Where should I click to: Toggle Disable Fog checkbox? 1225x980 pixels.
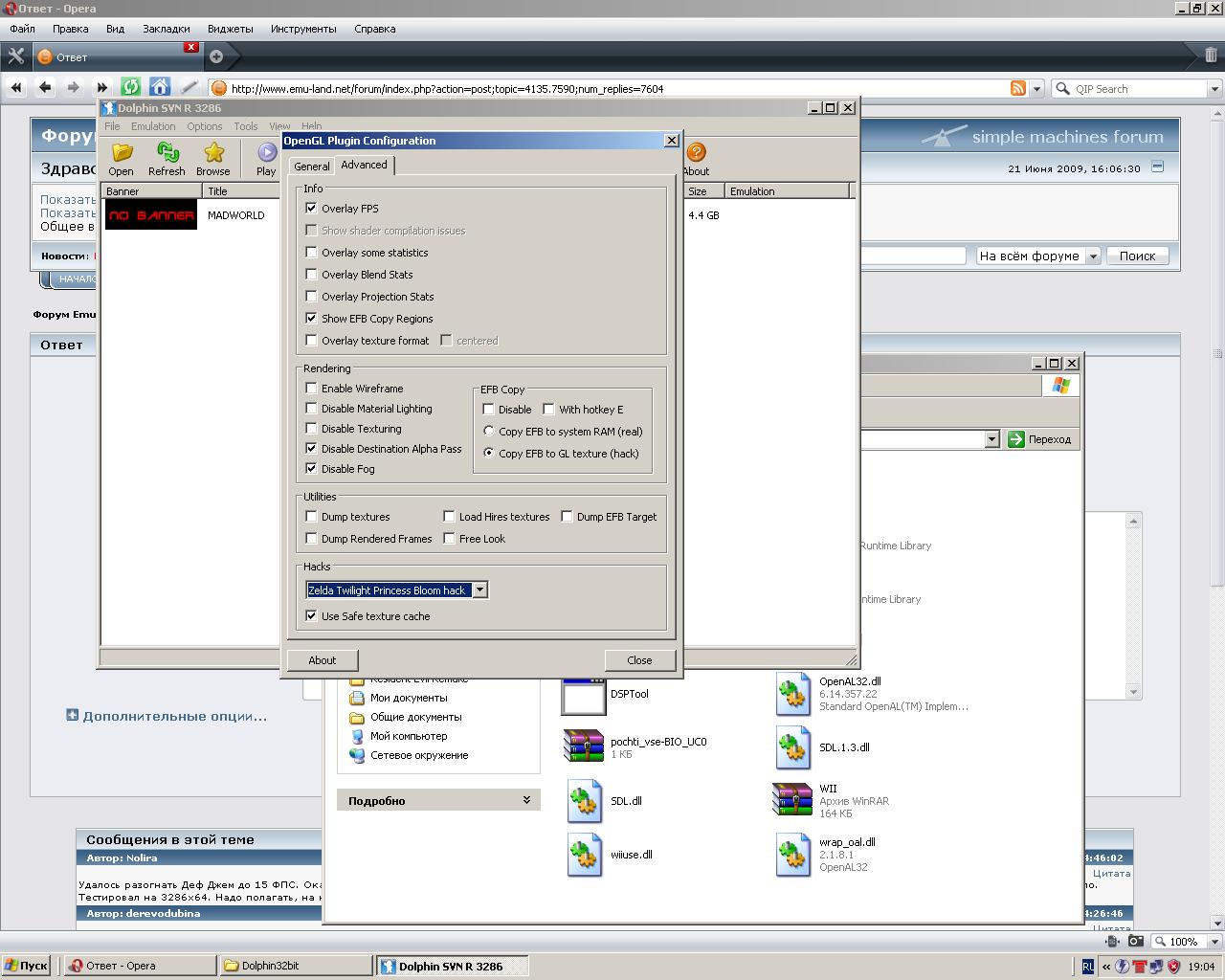pyautogui.click(x=311, y=469)
